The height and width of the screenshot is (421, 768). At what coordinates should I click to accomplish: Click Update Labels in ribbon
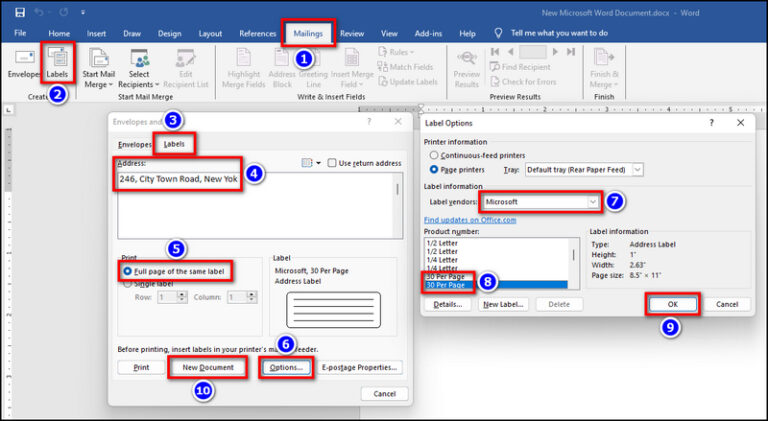coord(408,82)
